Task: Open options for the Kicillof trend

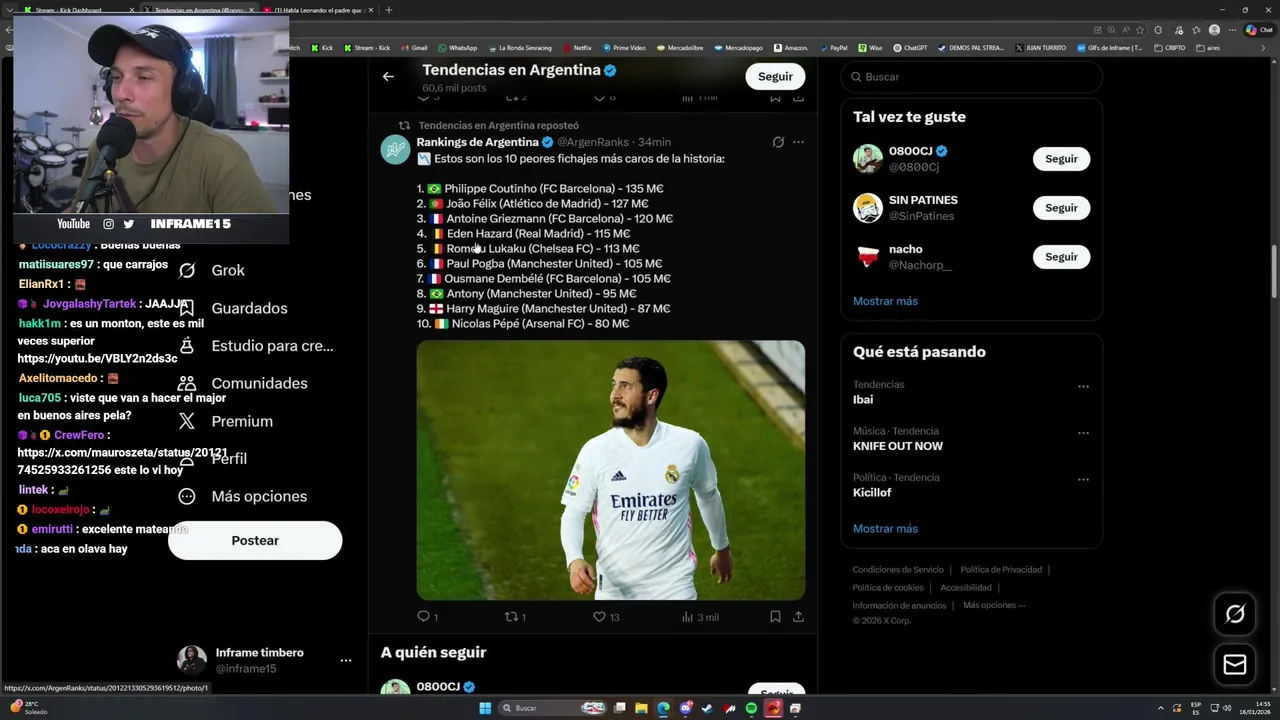Action: pos(1083,480)
